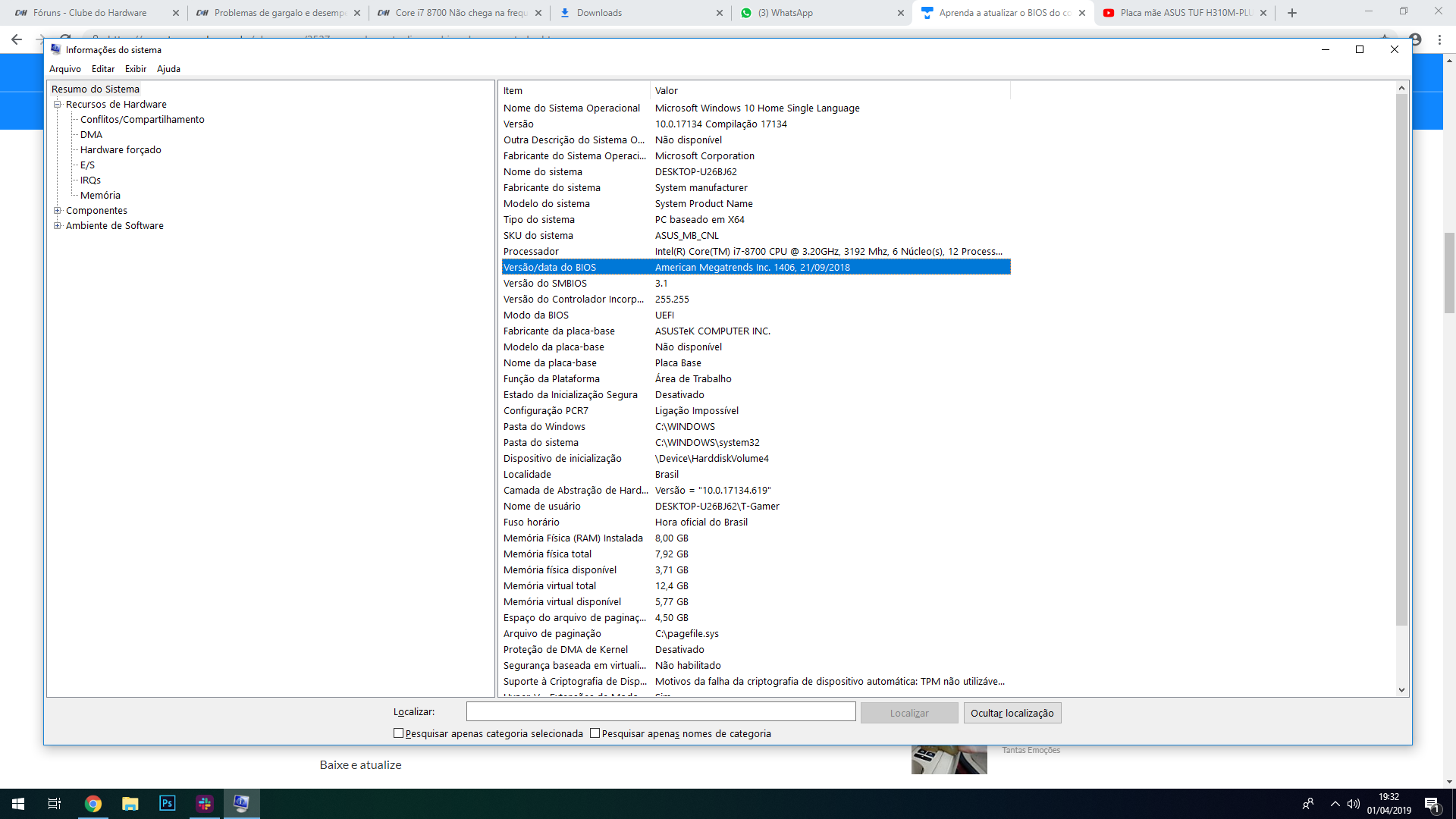Select the Arquivo de paginação row
Viewport: 1456px width, 819px height.
[x=756, y=634]
